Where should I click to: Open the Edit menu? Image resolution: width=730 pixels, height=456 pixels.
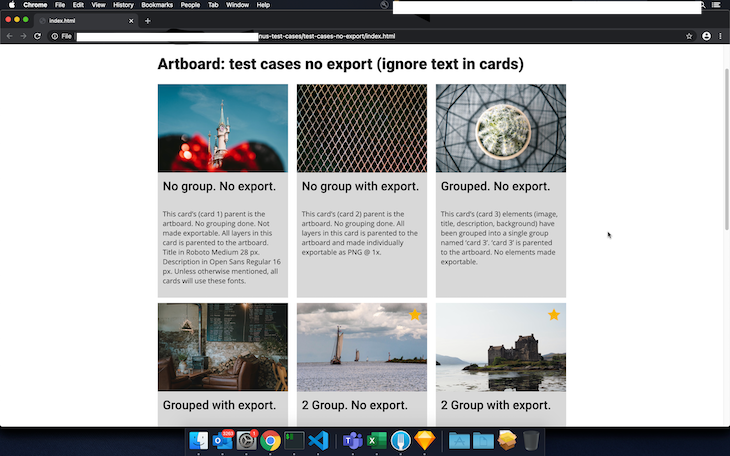(78, 5)
